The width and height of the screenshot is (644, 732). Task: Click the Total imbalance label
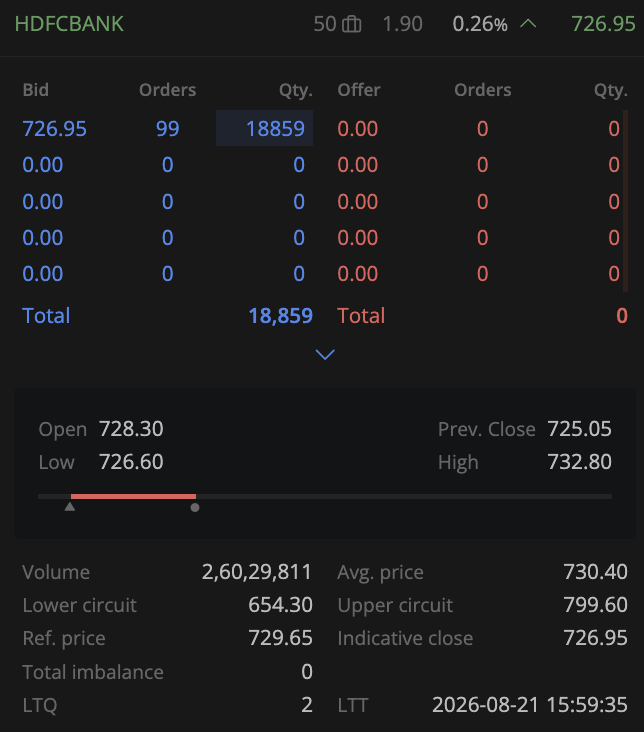tap(93, 672)
